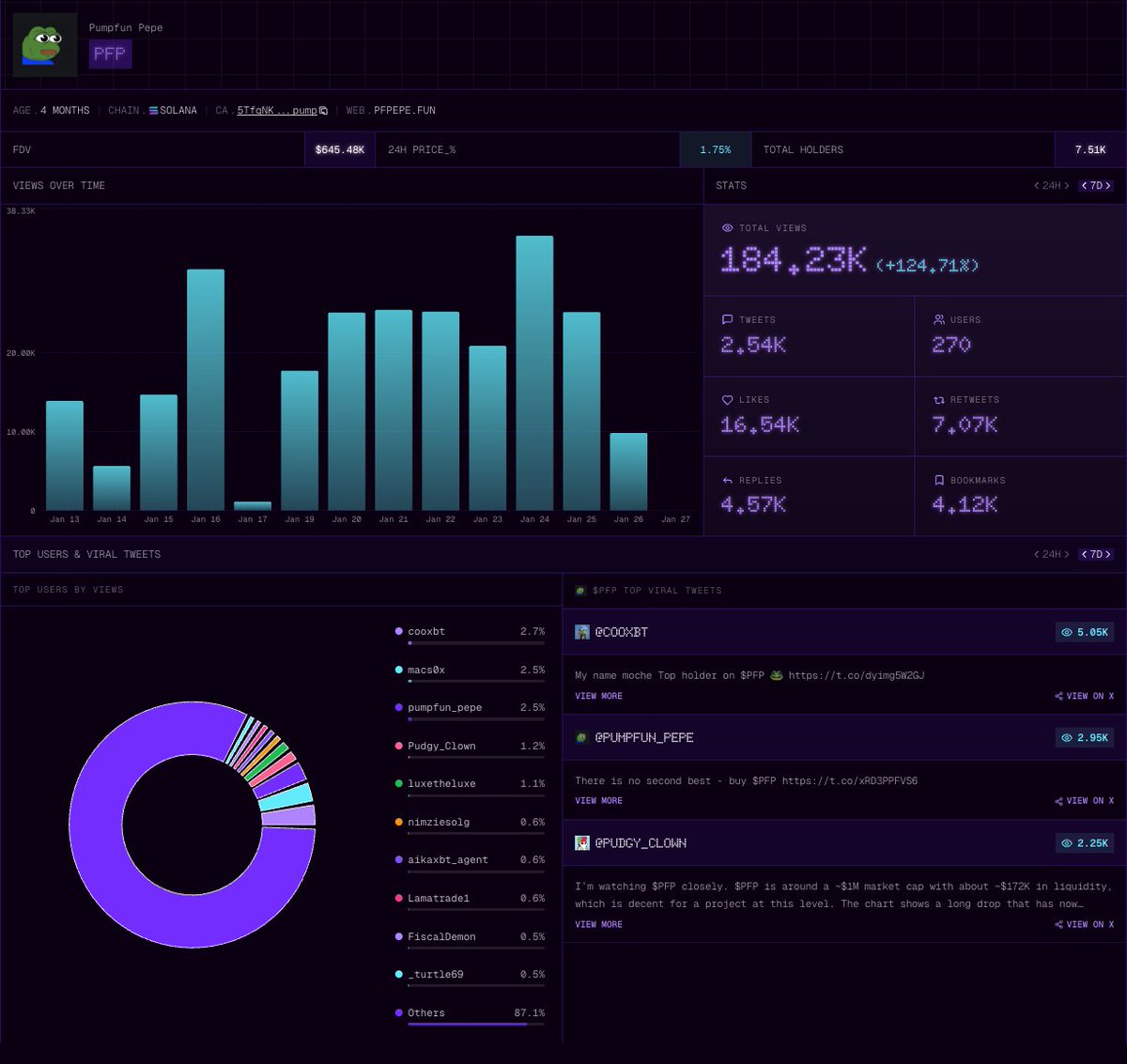The image size is (1127, 1064).
Task: Click the share icon next to VIEW ON X
Action: (1058, 696)
